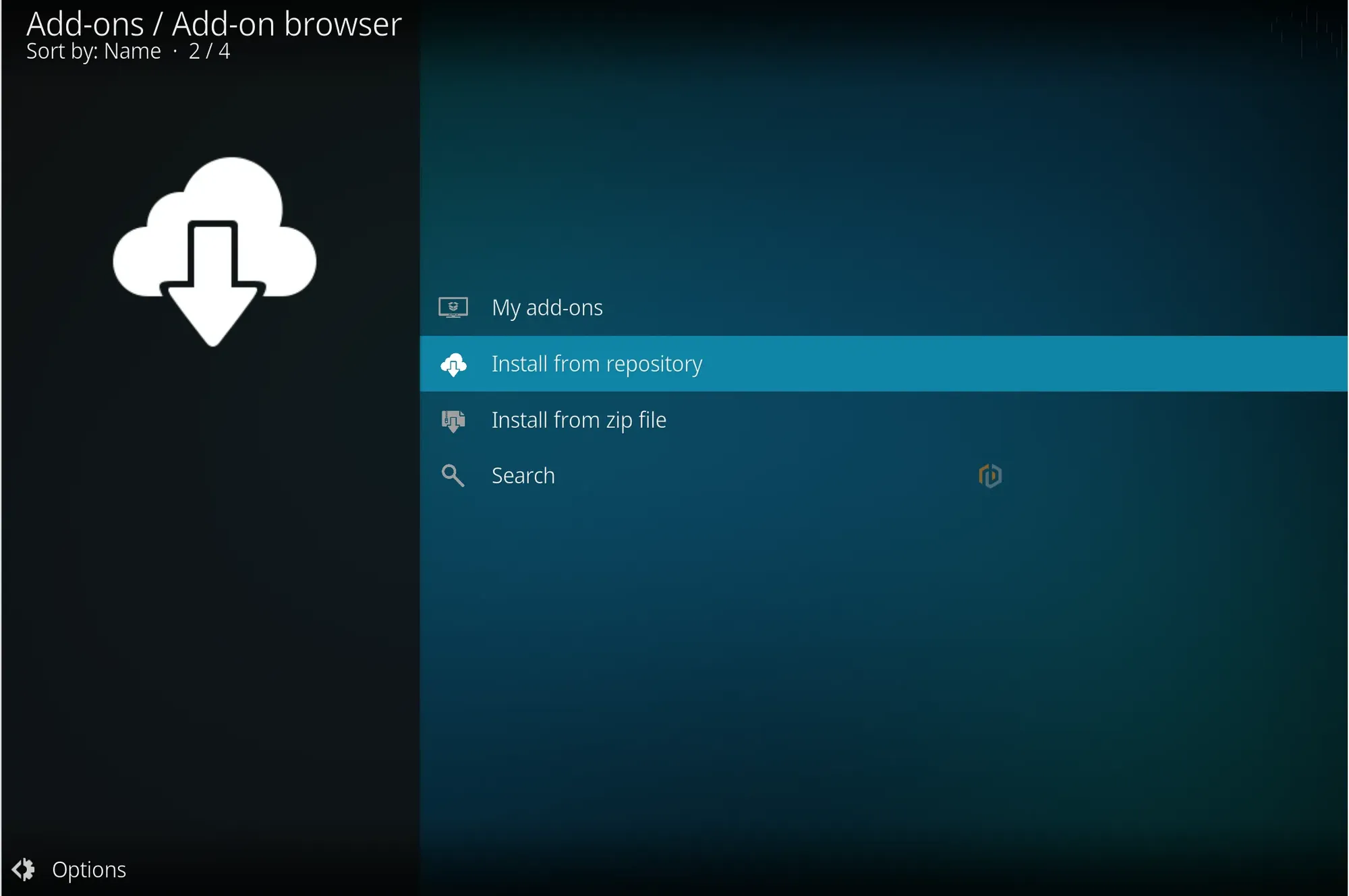Click the zip file install icon
This screenshot has height=896, width=1349.
coord(453,421)
